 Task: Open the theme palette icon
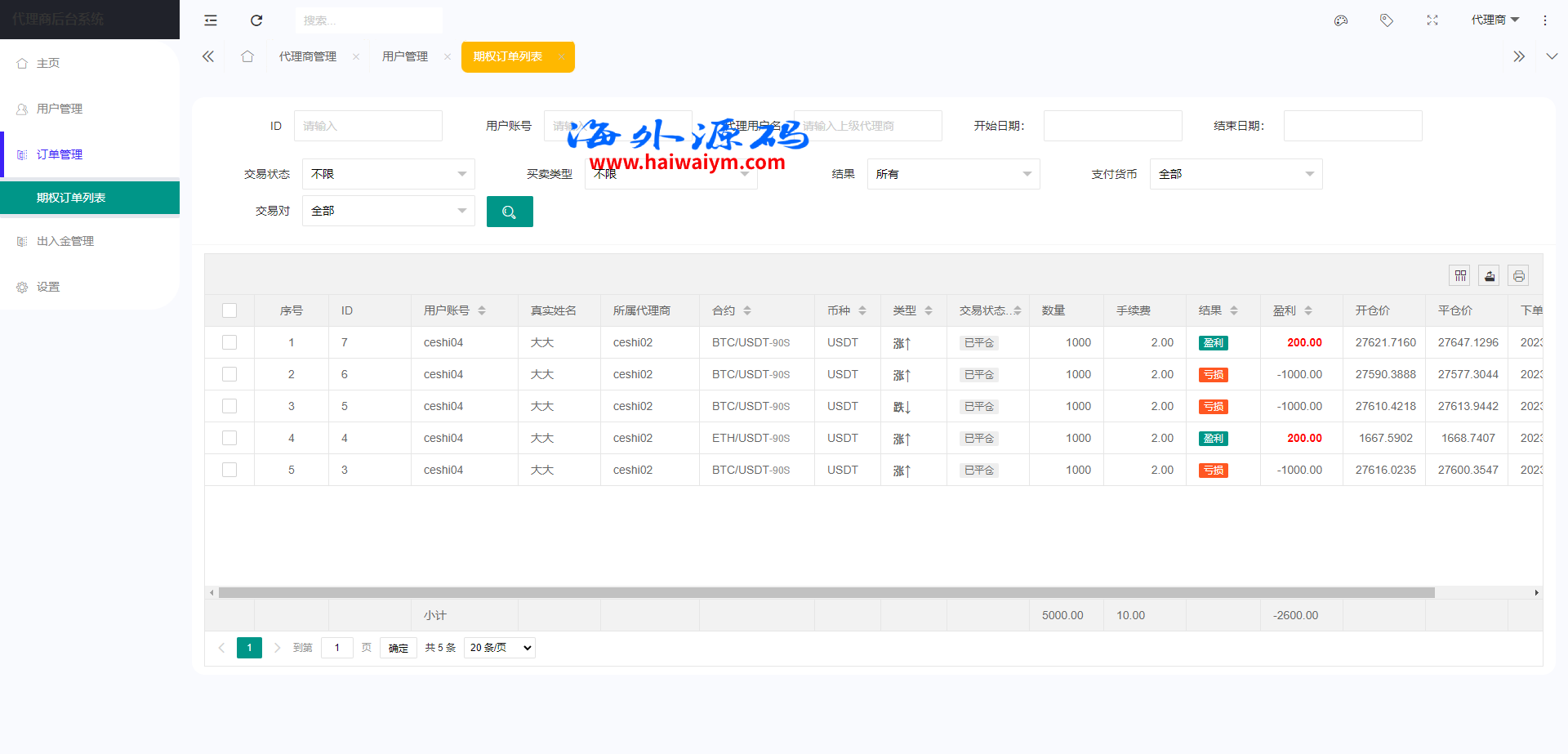point(1341,20)
